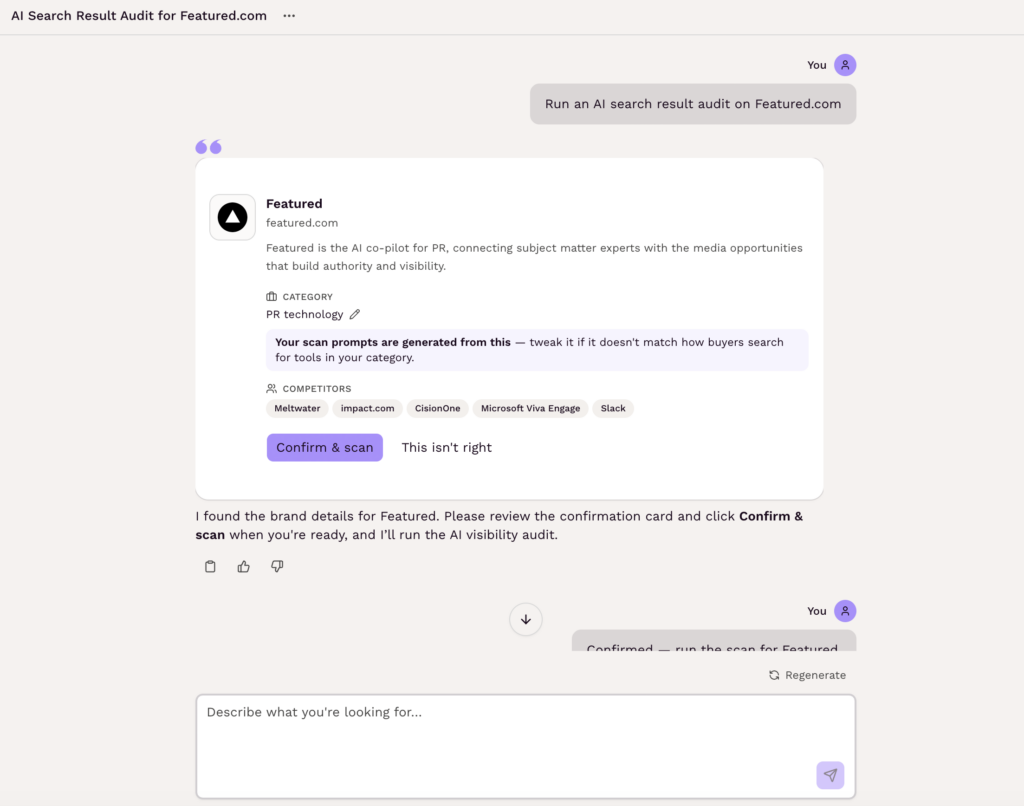Viewport: 1024px width, 806px height.
Task: Select the impact.com competitor chip
Action: tap(368, 408)
